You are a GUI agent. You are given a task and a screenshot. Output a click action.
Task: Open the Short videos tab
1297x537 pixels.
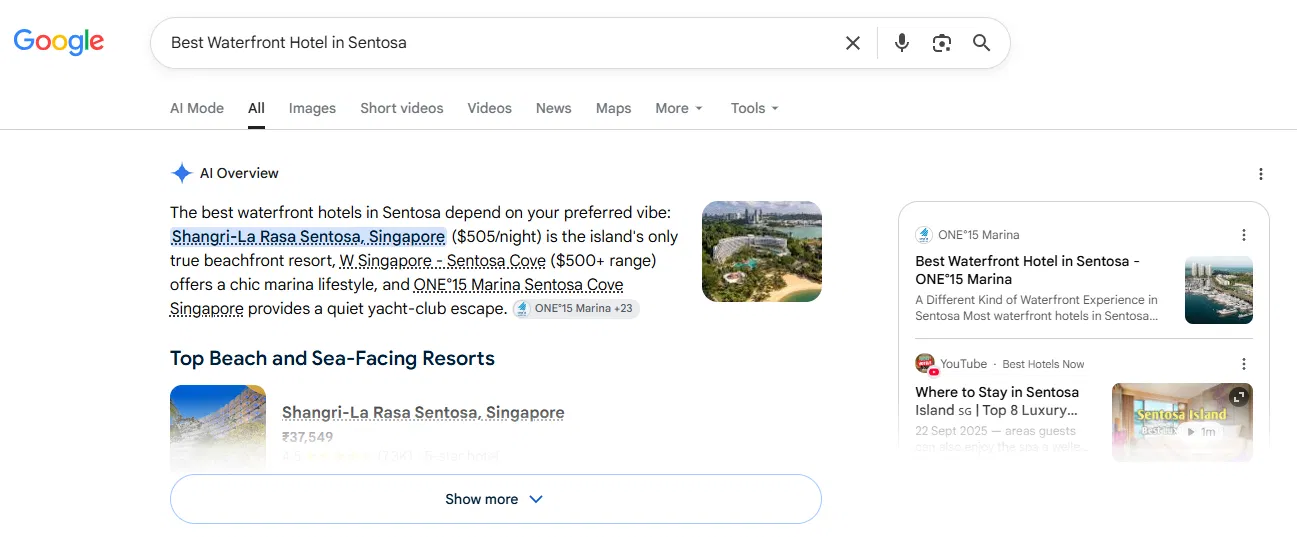pyautogui.click(x=402, y=108)
